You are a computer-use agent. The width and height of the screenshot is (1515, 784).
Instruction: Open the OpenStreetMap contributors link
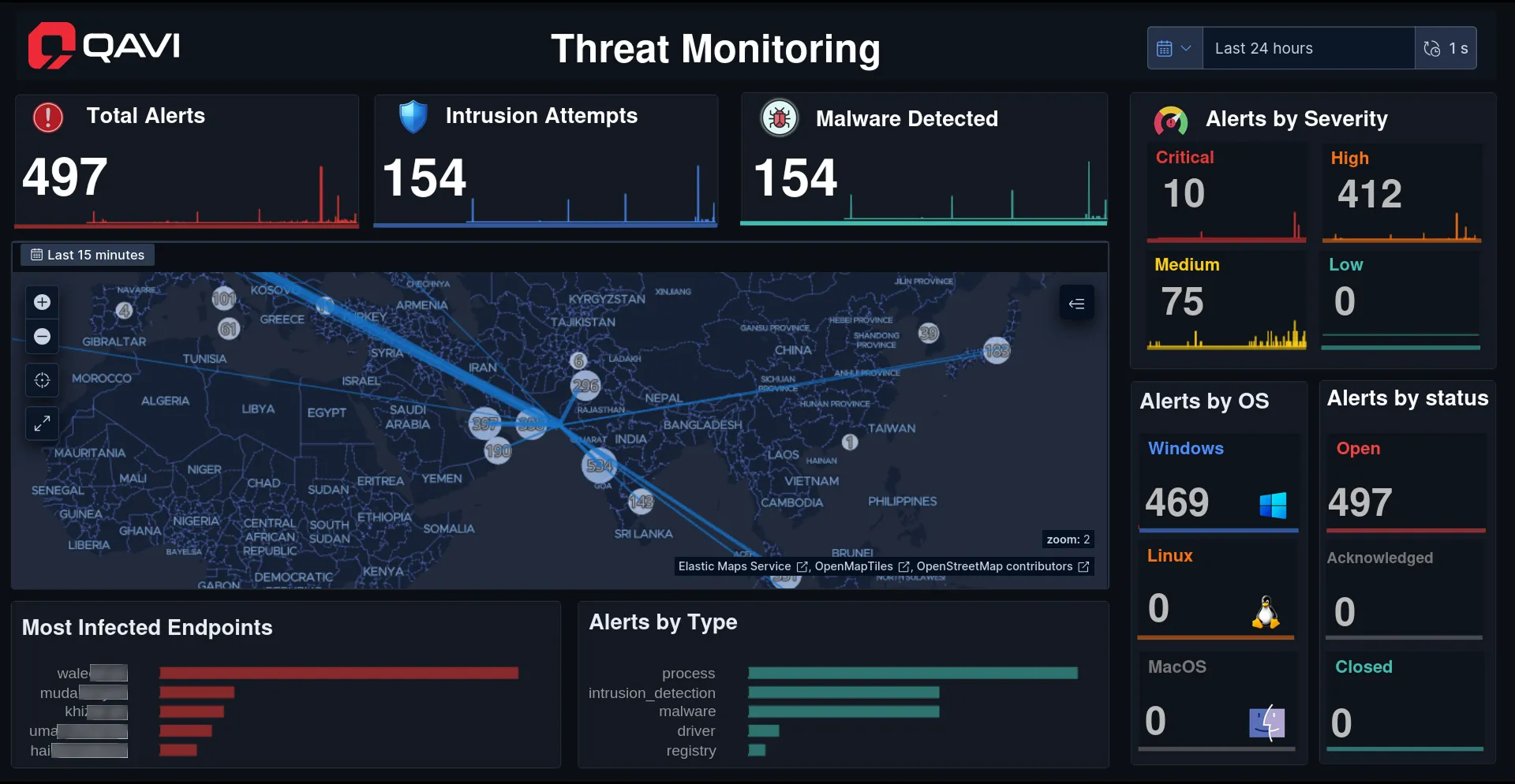(997, 566)
